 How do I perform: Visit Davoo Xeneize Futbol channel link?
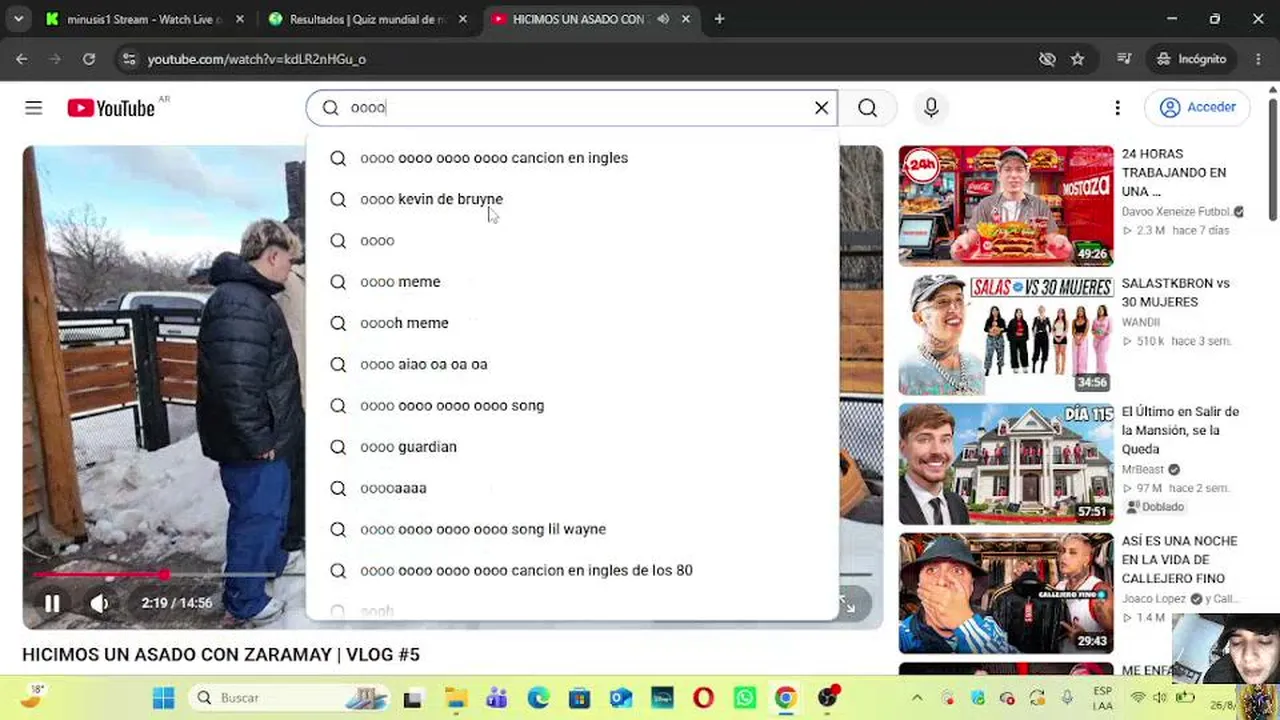1176,212
